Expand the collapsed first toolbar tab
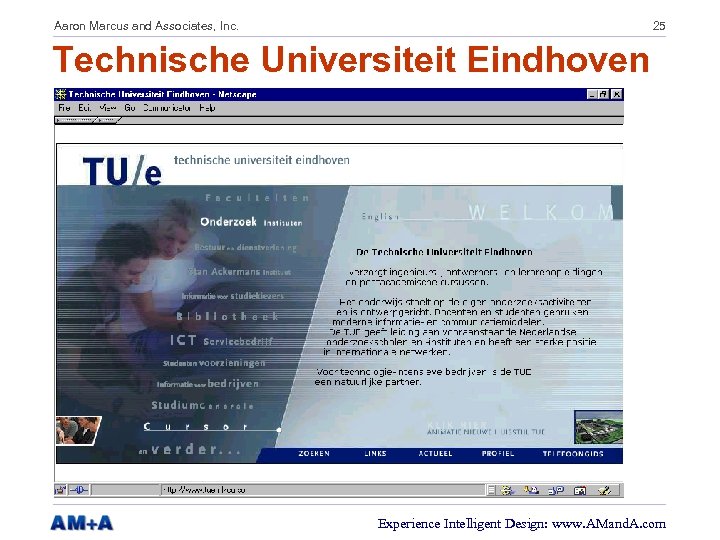720x540 pixels. coord(76,120)
